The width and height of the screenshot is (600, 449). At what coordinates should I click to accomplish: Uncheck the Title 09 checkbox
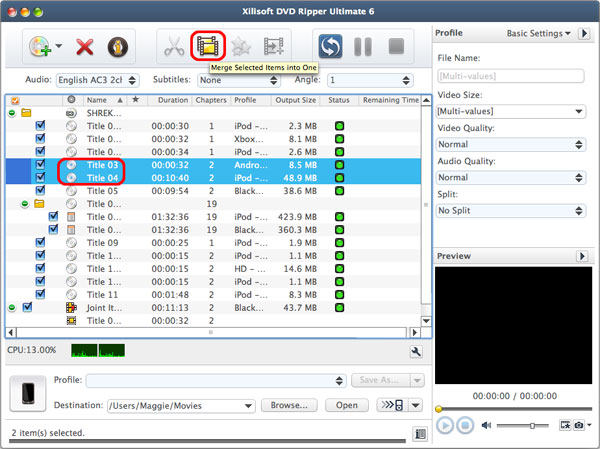[x=40, y=242]
